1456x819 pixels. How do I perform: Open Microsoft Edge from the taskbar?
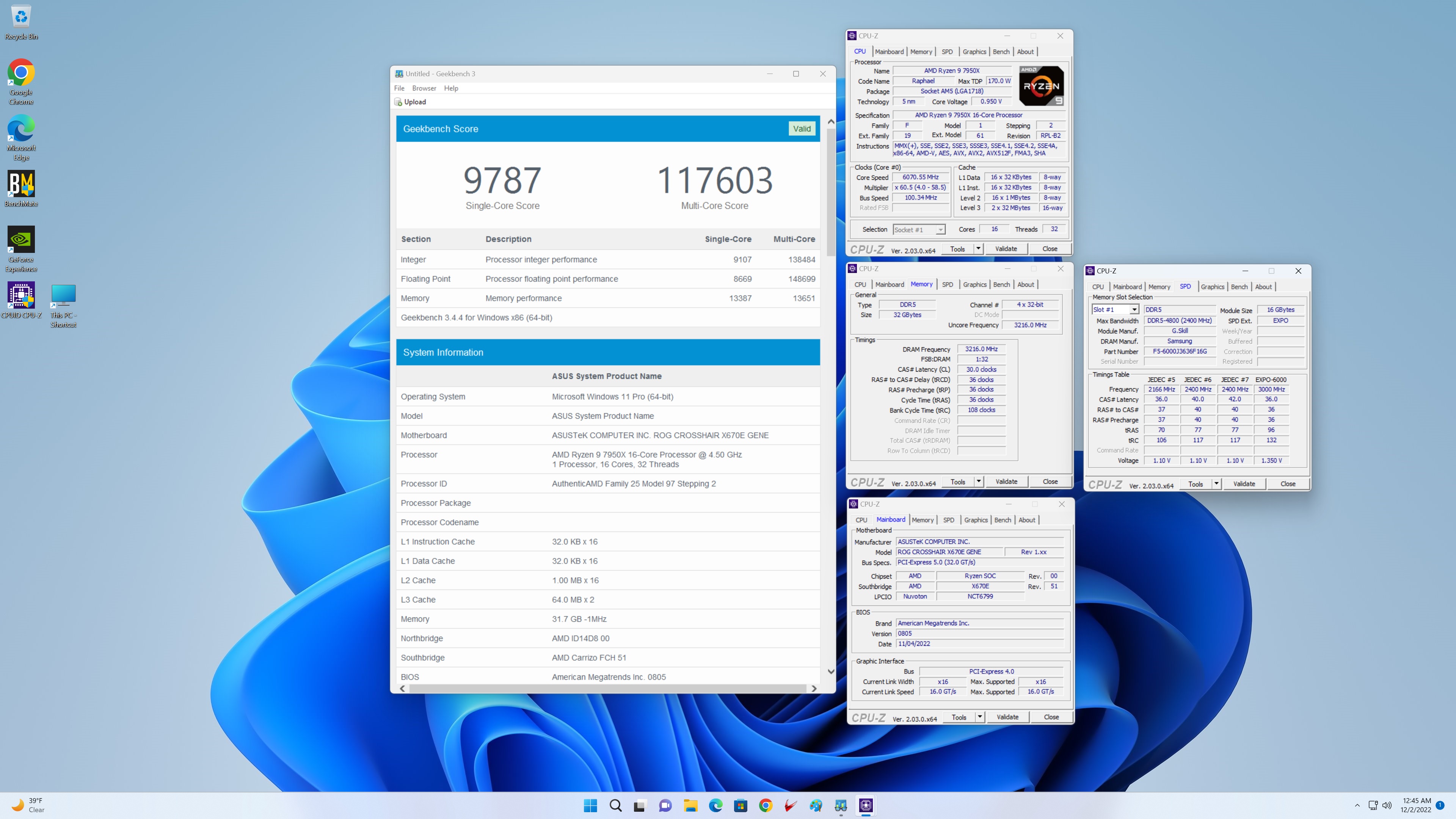pos(715,805)
